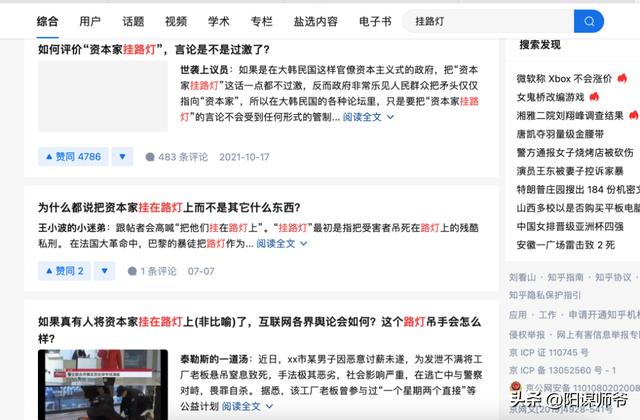The width and height of the screenshot is (640, 420).
Task: Switch to the 用户 tab
Action: (90, 21)
